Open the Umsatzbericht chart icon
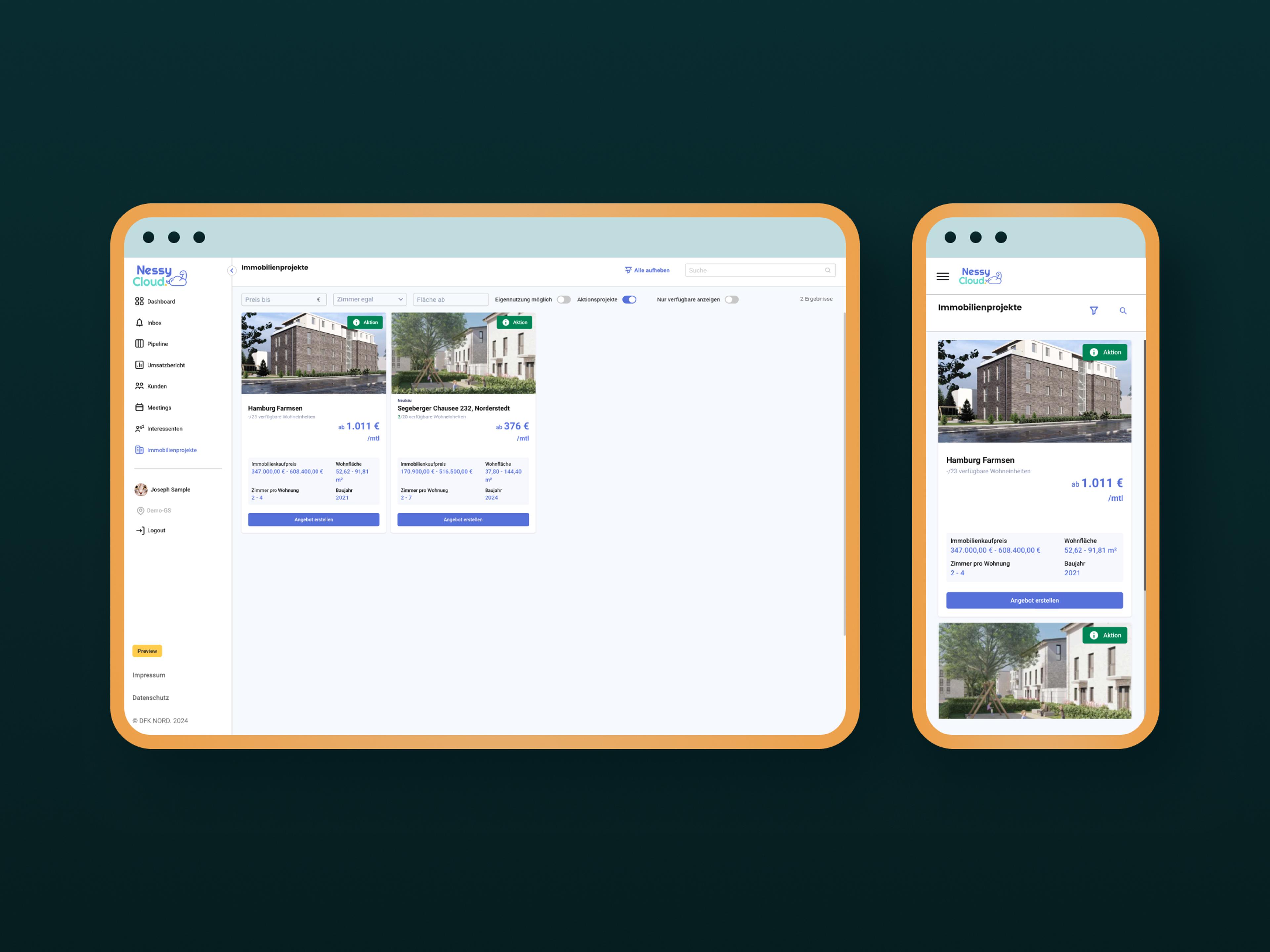Image resolution: width=1270 pixels, height=952 pixels. coord(139,365)
